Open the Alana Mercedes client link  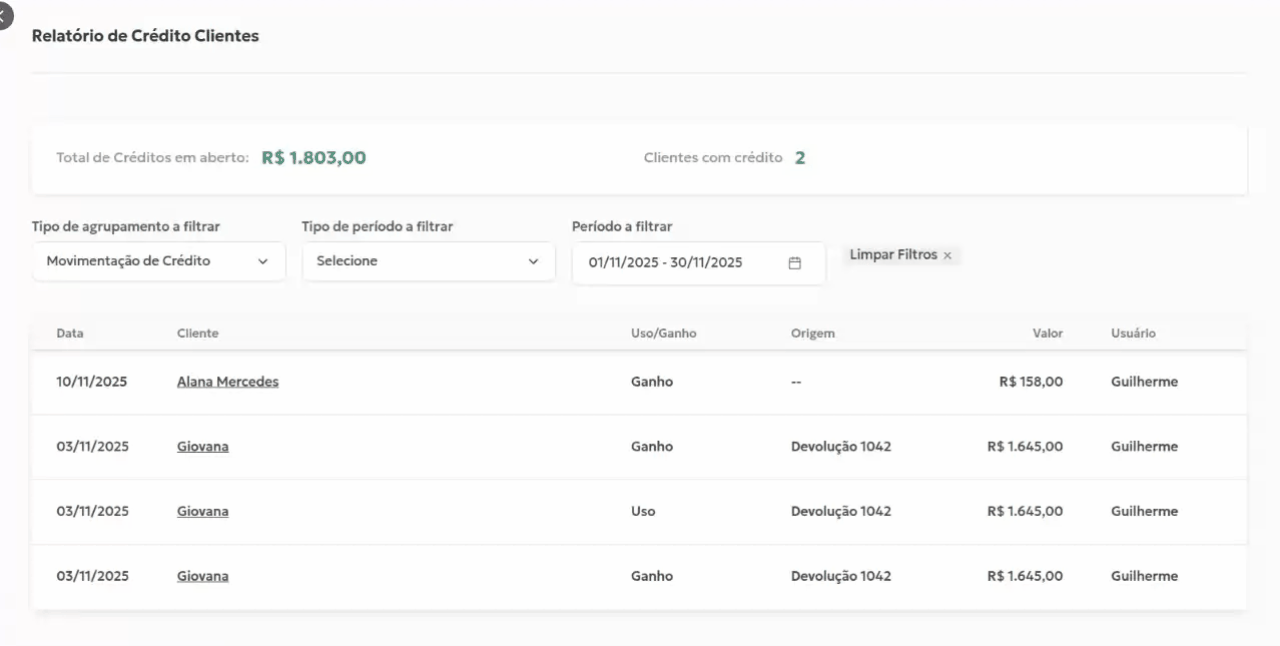click(x=227, y=382)
